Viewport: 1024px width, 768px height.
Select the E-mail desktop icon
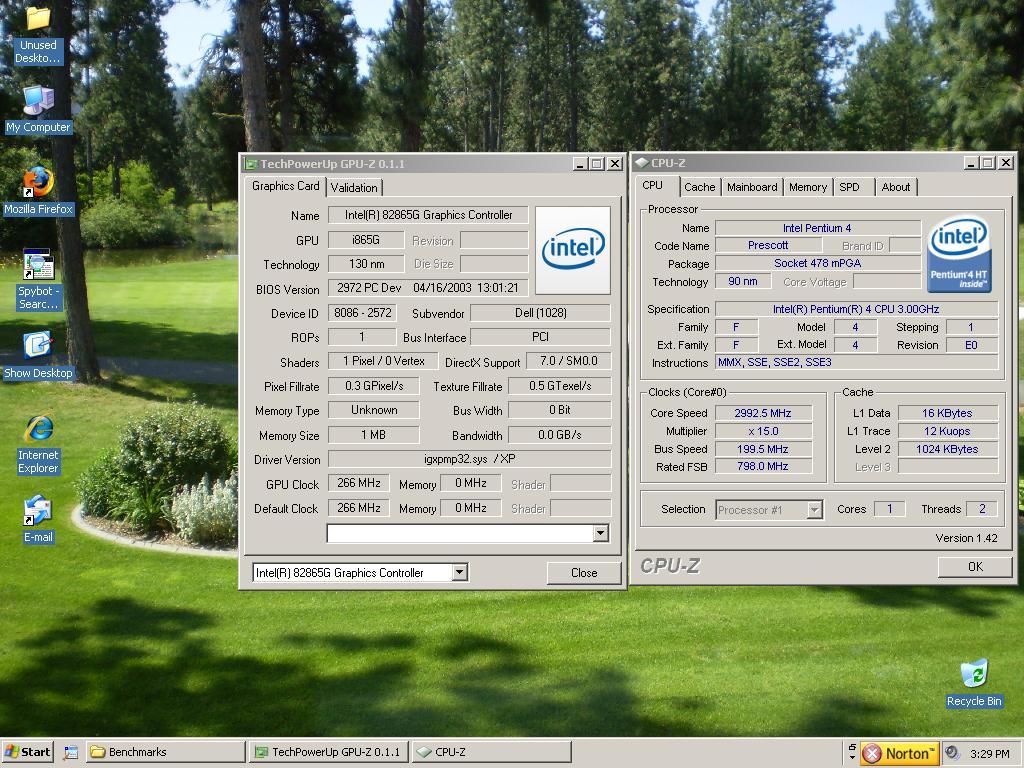[x=38, y=511]
